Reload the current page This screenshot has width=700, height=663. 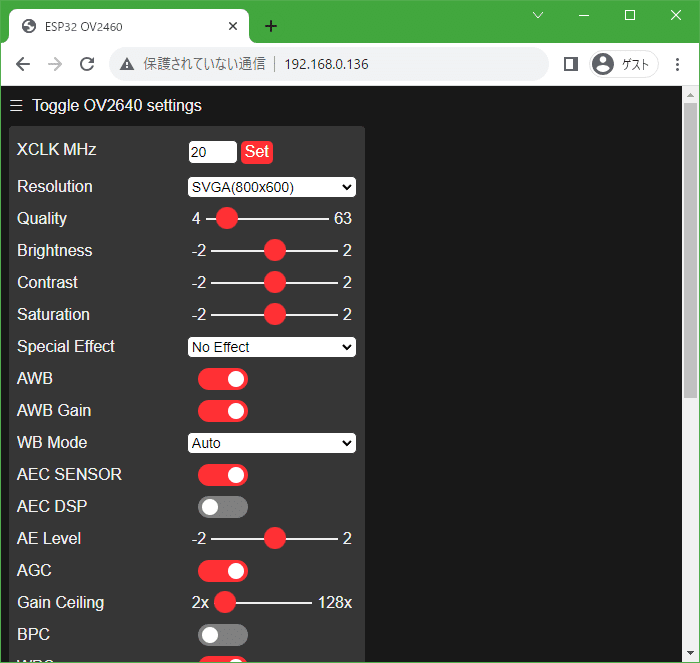click(x=87, y=64)
